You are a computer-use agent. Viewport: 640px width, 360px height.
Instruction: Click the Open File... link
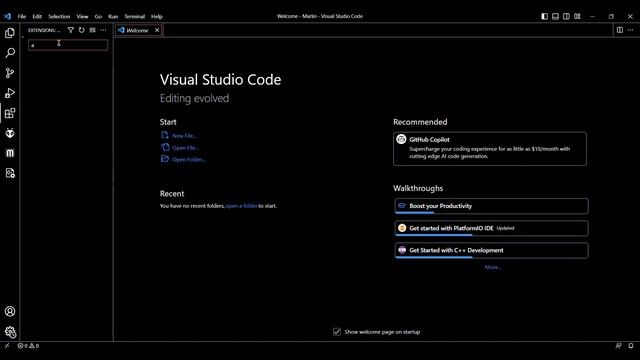click(180, 148)
